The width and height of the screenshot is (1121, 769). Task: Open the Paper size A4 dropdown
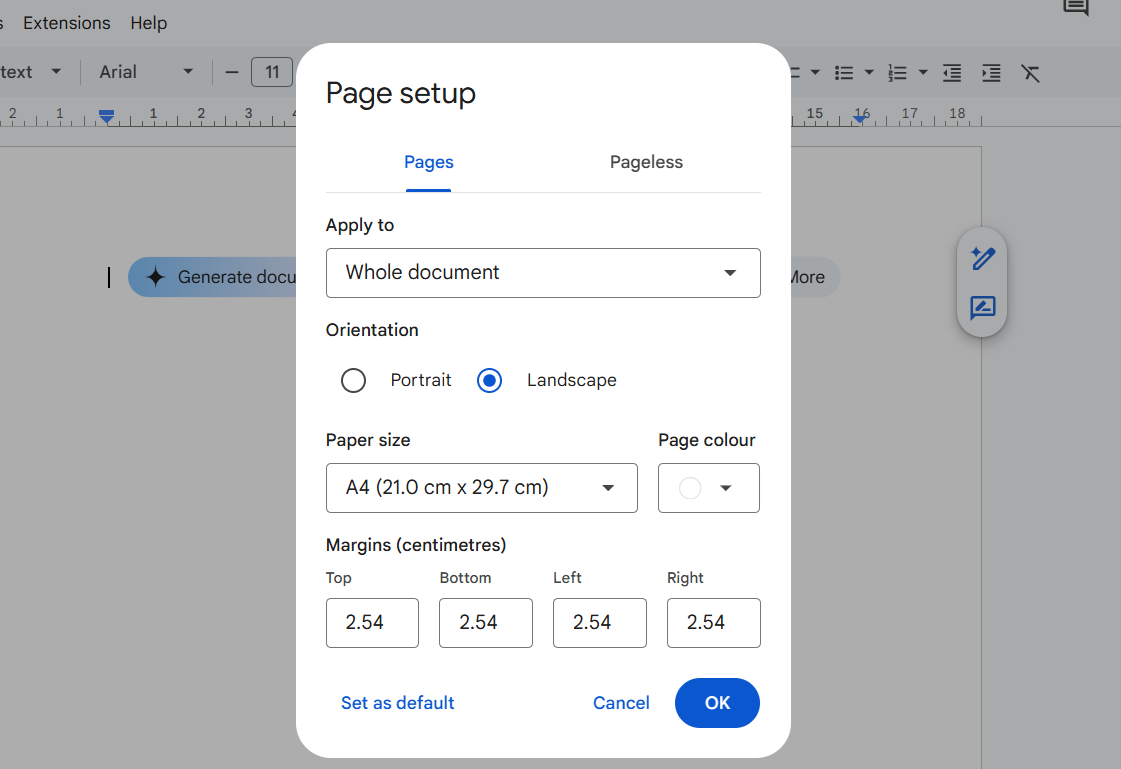(481, 488)
